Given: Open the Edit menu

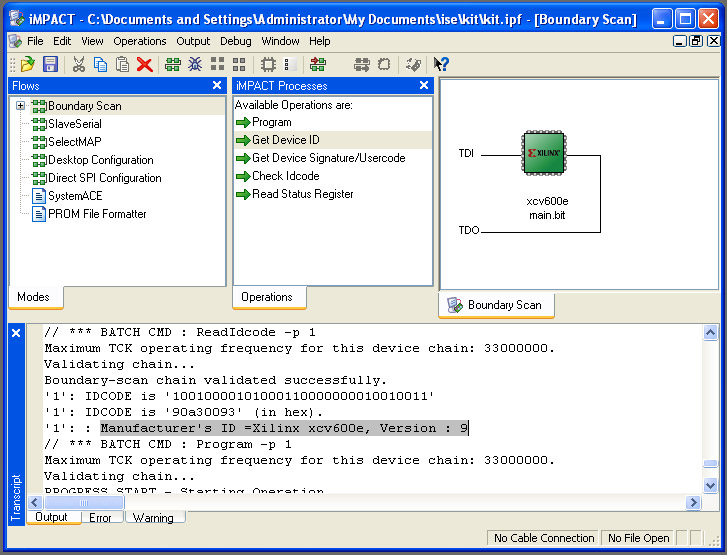Looking at the screenshot, I should click(x=62, y=41).
